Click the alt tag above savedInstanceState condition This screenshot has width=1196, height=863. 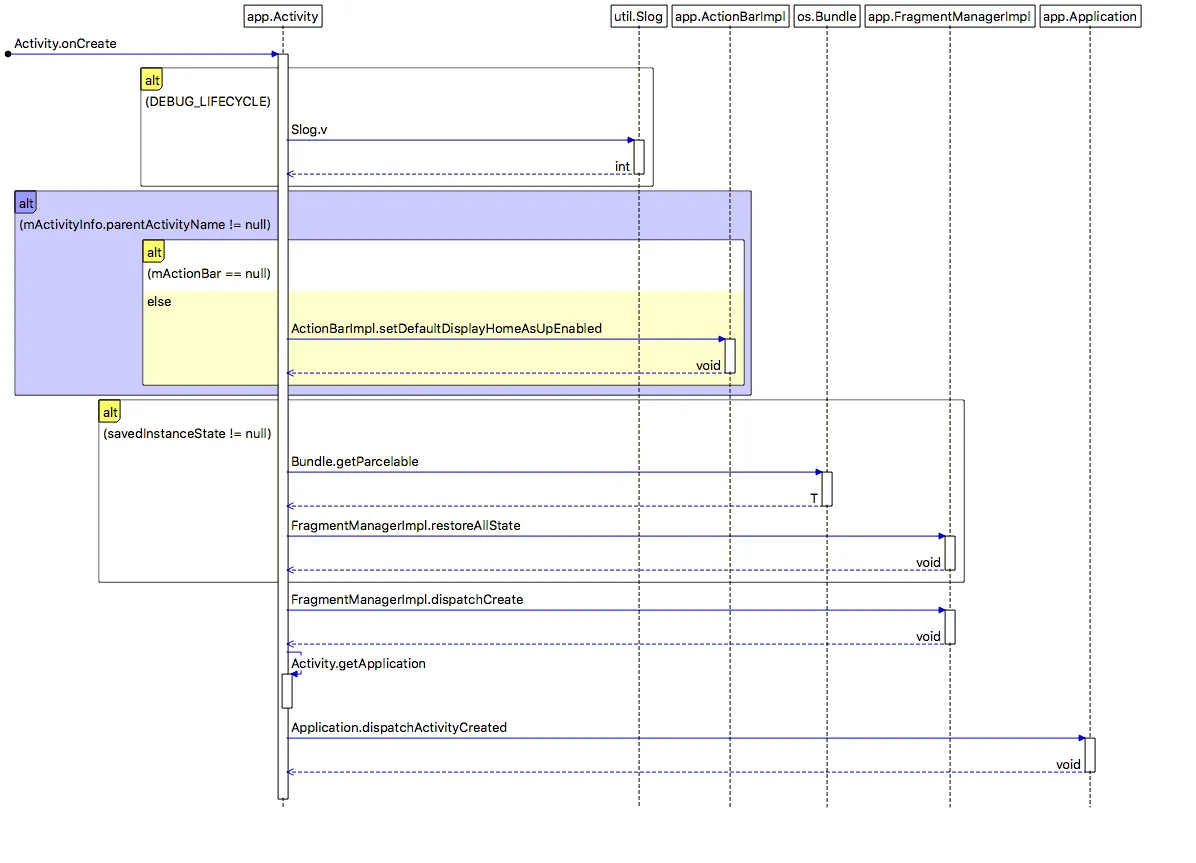pyautogui.click(x=110, y=412)
